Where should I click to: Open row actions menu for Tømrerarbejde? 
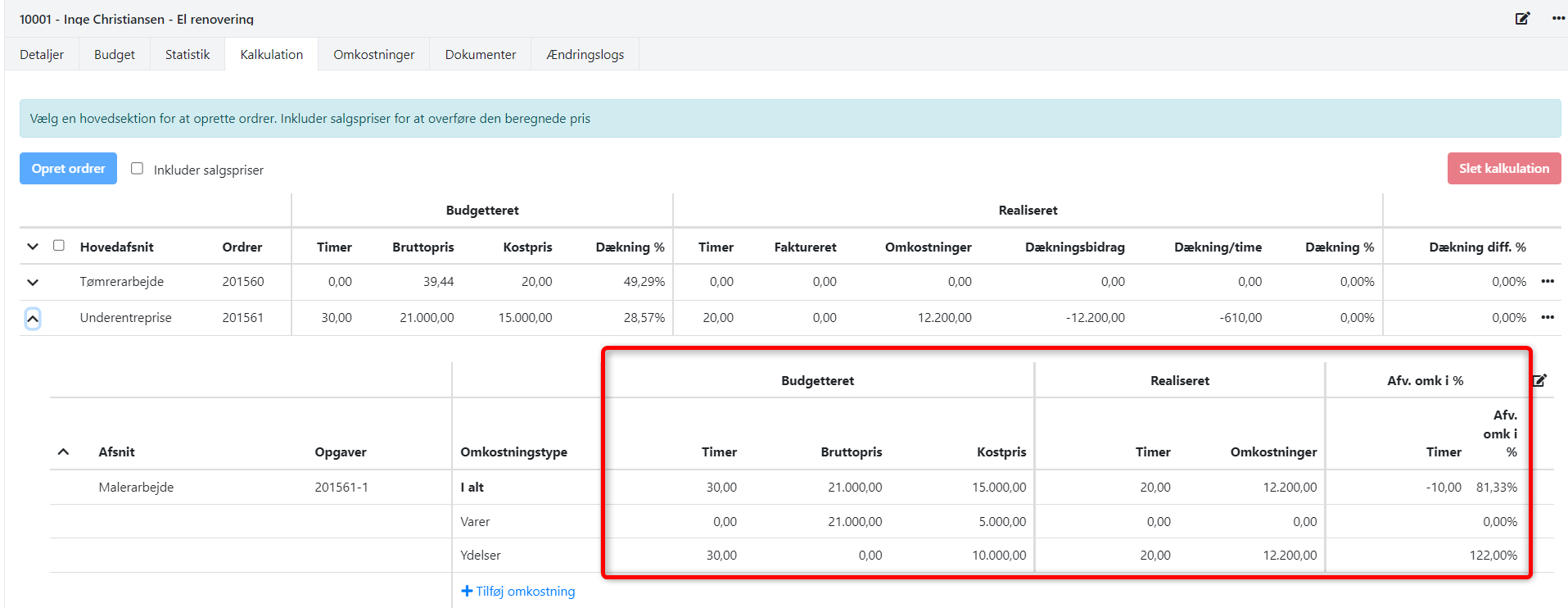[1547, 281]
